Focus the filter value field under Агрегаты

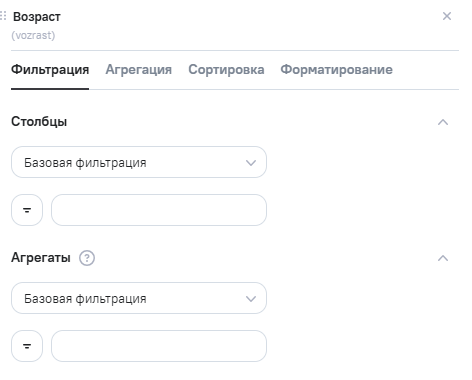[159, 346]
